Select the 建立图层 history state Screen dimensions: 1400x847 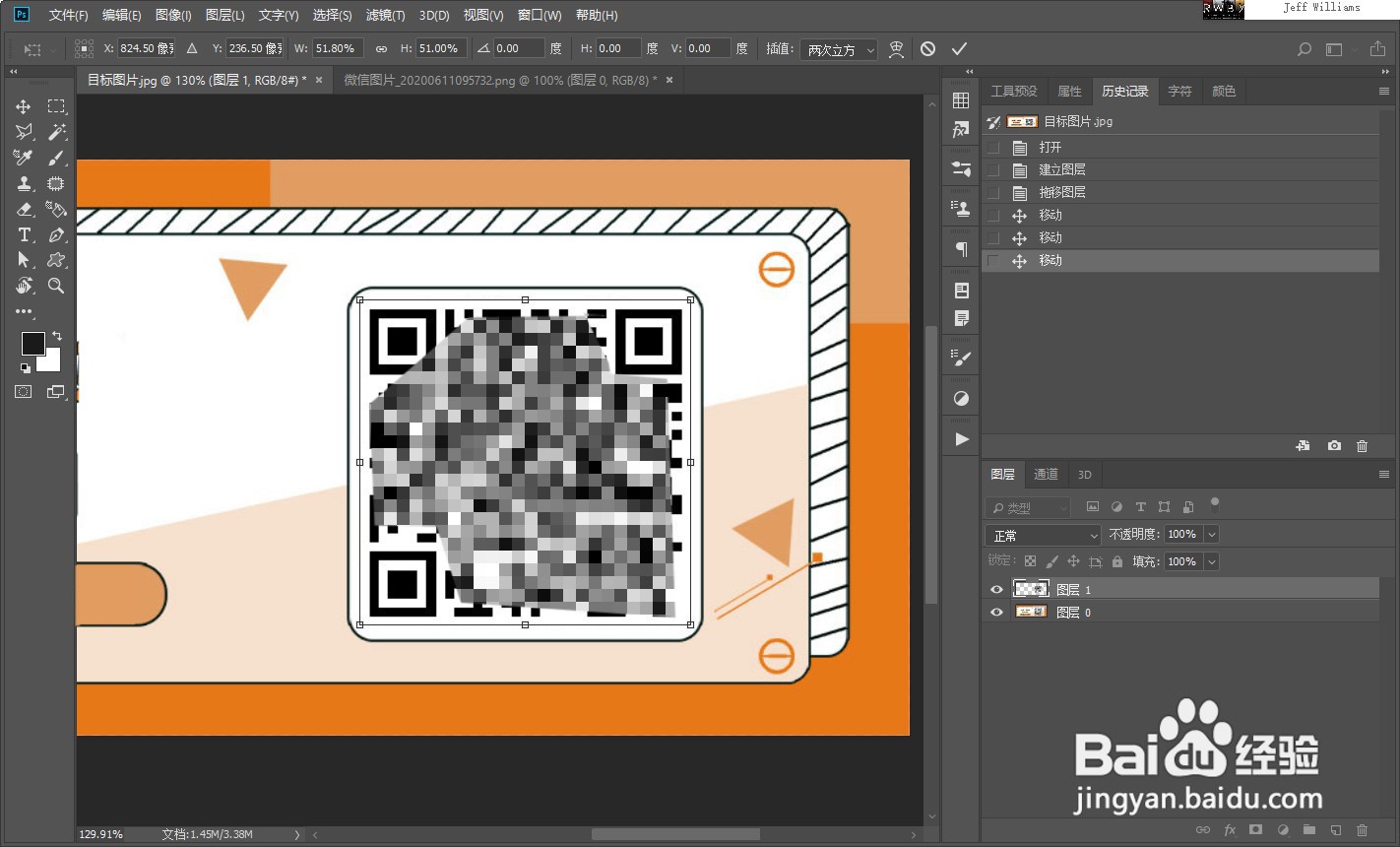click(1181, 169)
